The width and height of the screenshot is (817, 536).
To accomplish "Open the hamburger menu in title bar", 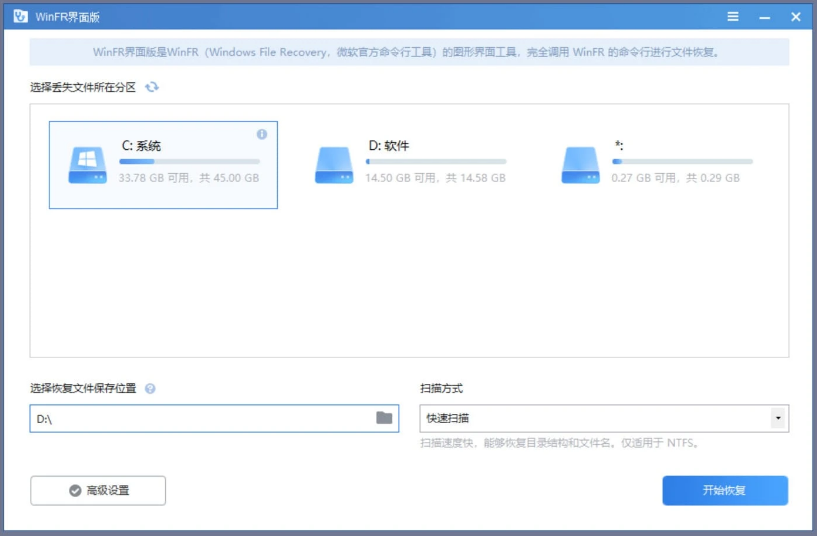I will (x=733, y=17).
